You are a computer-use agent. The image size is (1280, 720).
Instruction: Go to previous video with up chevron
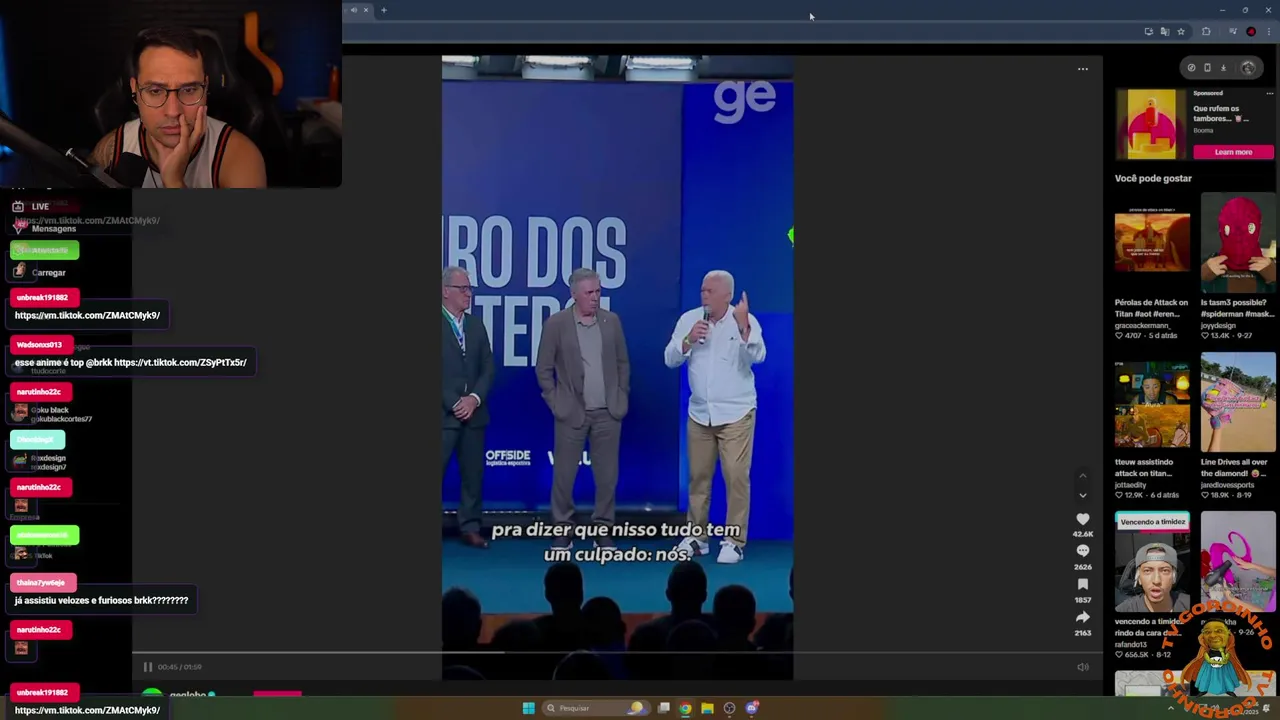pos(1082,476)
